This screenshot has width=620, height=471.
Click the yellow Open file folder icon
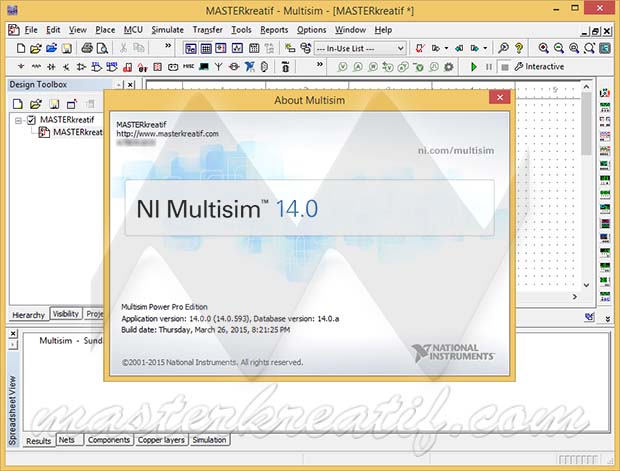pos(36,48)
